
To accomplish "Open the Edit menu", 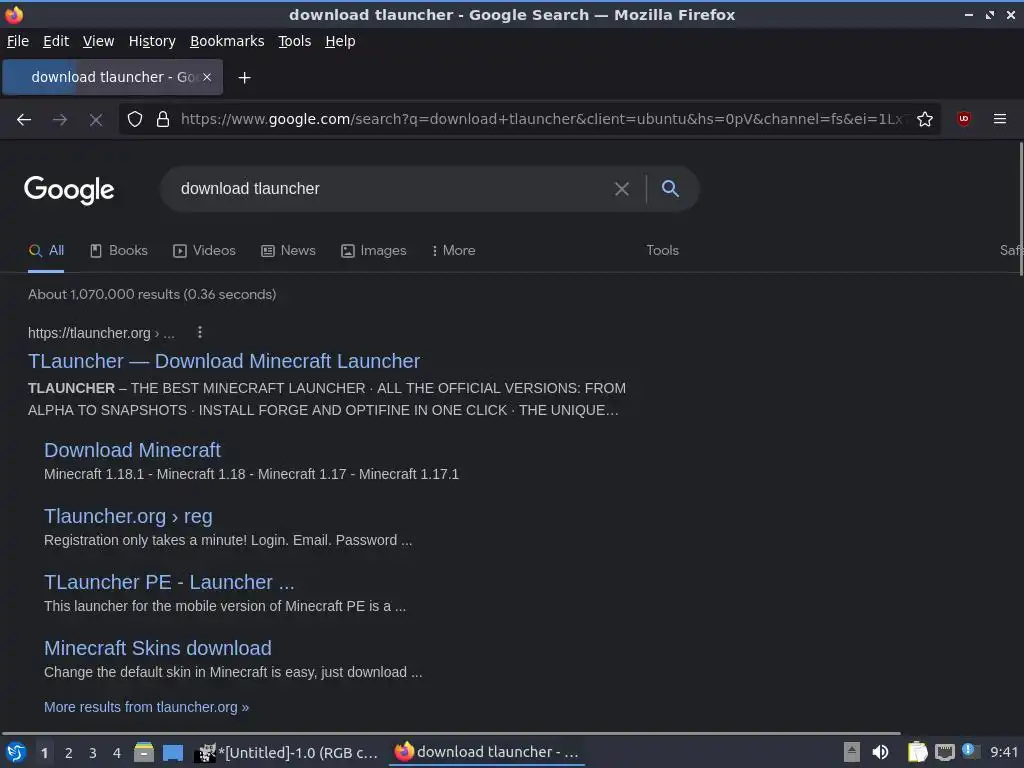I will tap(56, 41).
